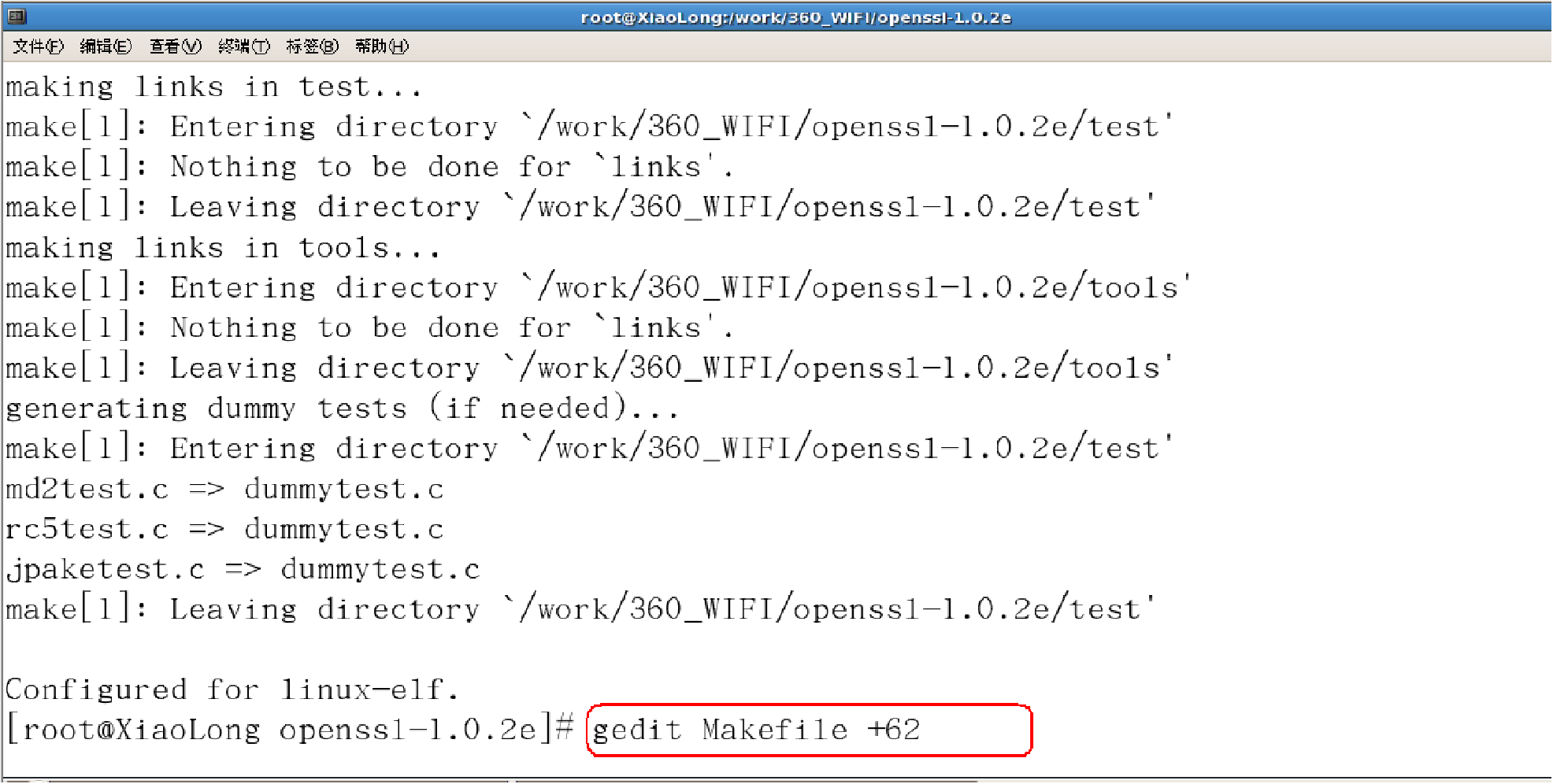Open the 终端(T) menu
The image size is (1553, 784).
tap(244, 46)
